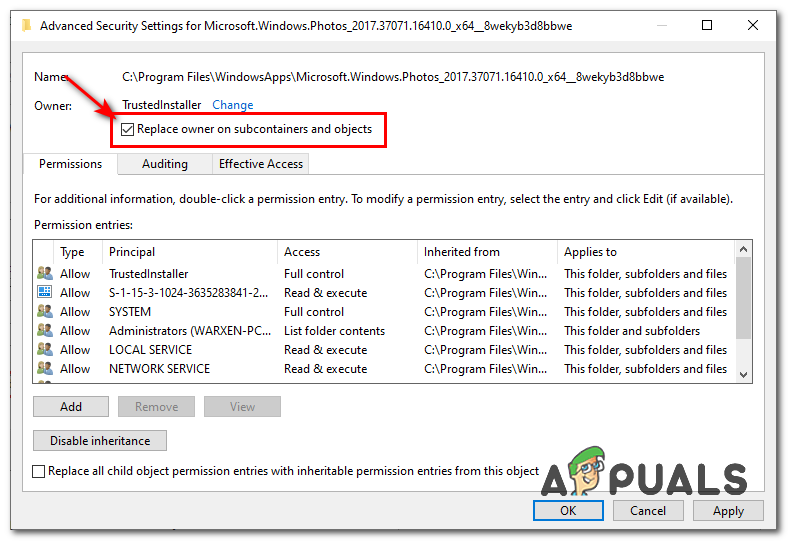The width and height of the screenshot is (788, 541).
Task: Click the NETWORK SERVICE principal icon
Action: pos(44,369)
